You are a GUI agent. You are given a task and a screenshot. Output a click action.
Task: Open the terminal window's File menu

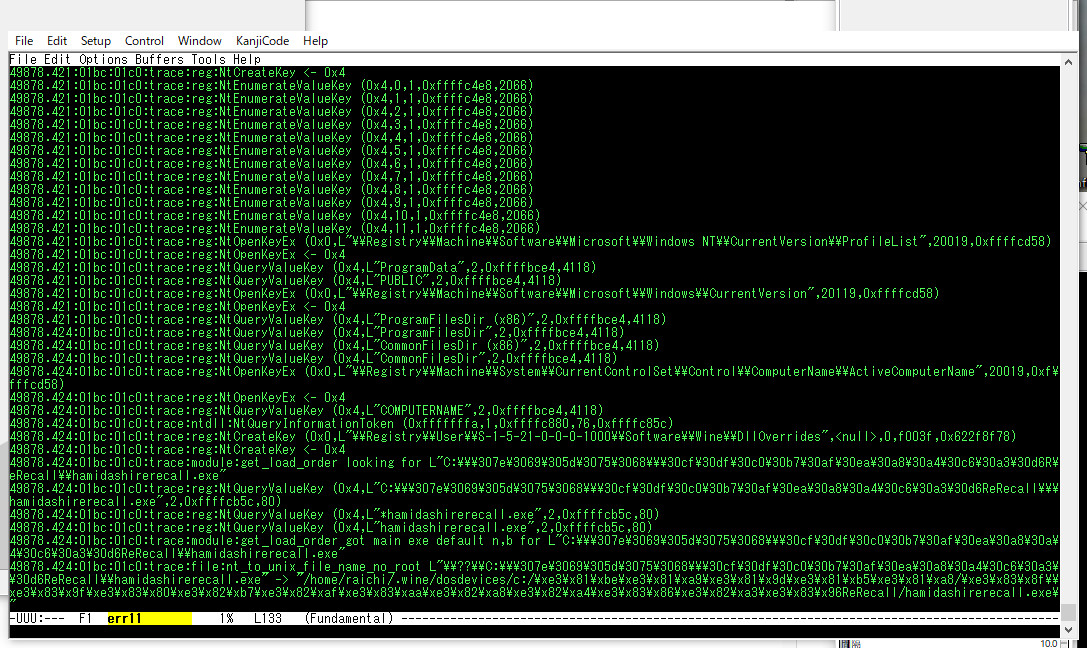[x=24, y=41]
